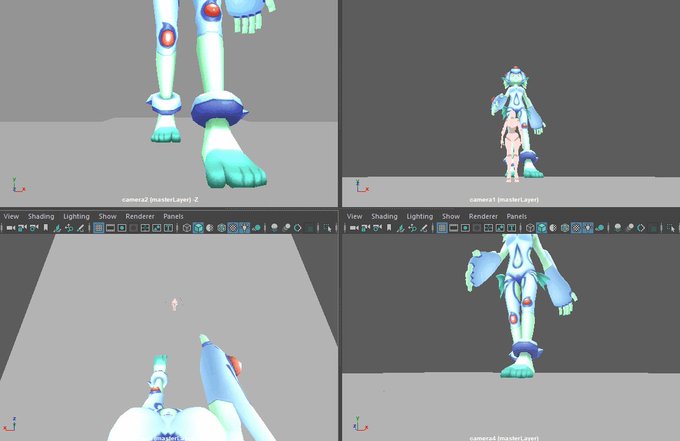Toggle Grid display in left viewport toolbar

[x=99, y=228]
